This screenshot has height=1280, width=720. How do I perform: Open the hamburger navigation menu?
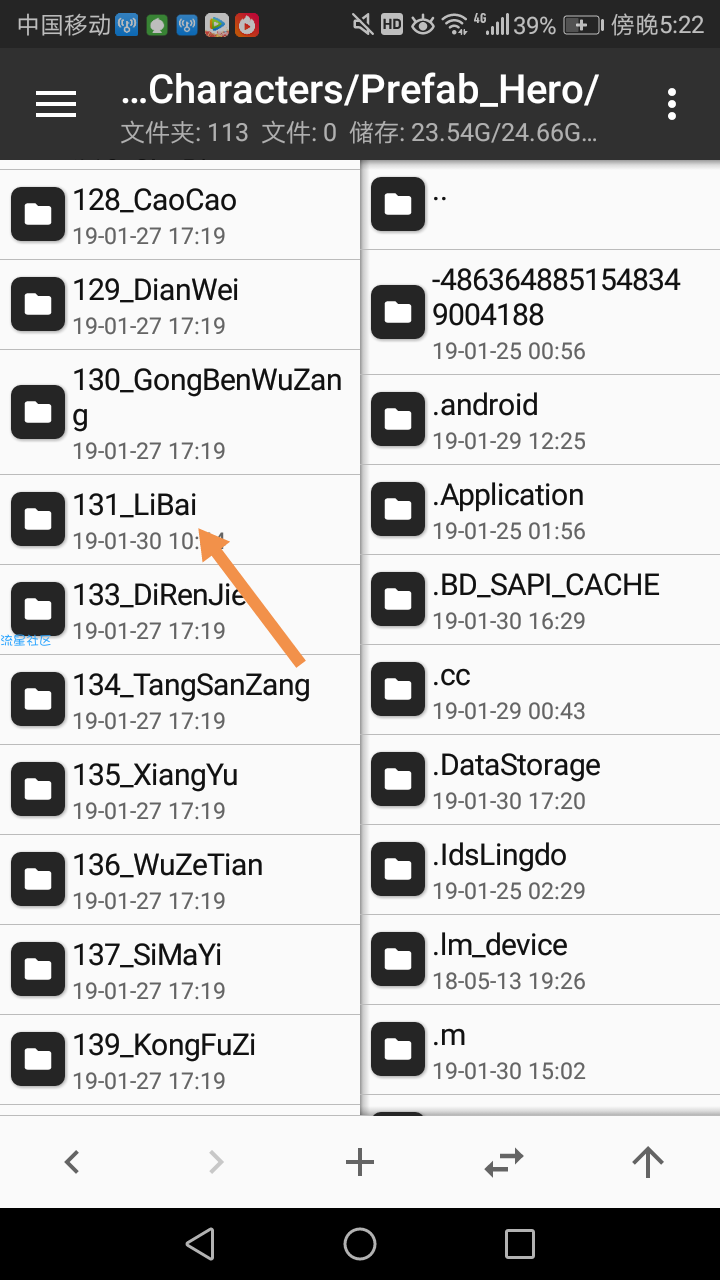(x=56, y=104)
